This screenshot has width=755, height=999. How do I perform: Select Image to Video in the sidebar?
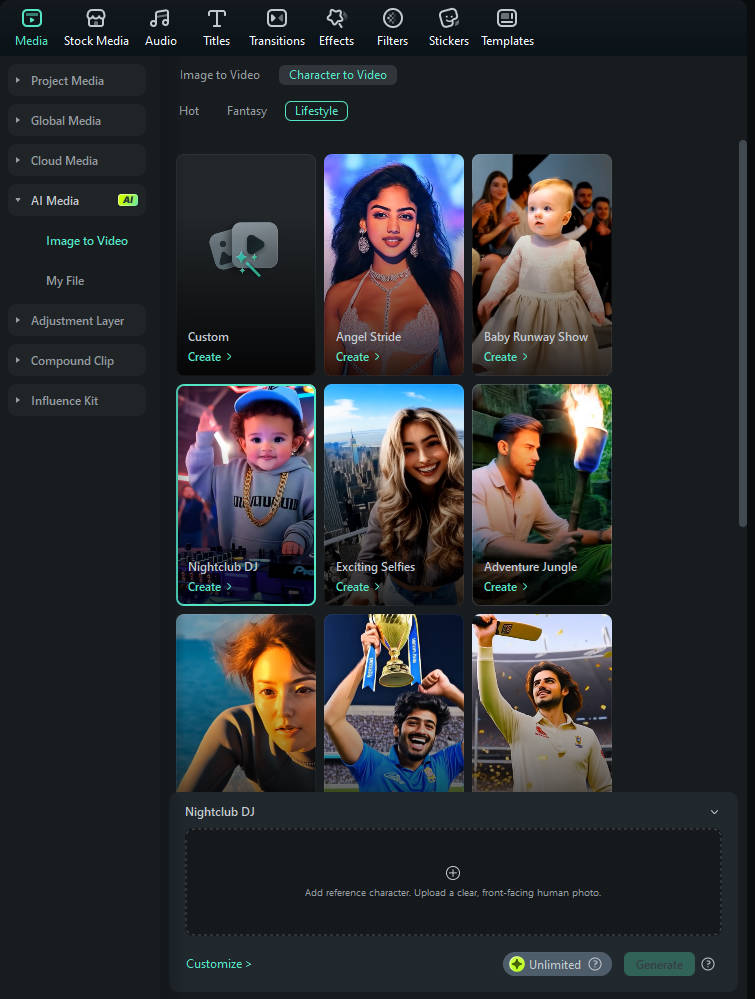pyautogui.click(x=87, y=241)
